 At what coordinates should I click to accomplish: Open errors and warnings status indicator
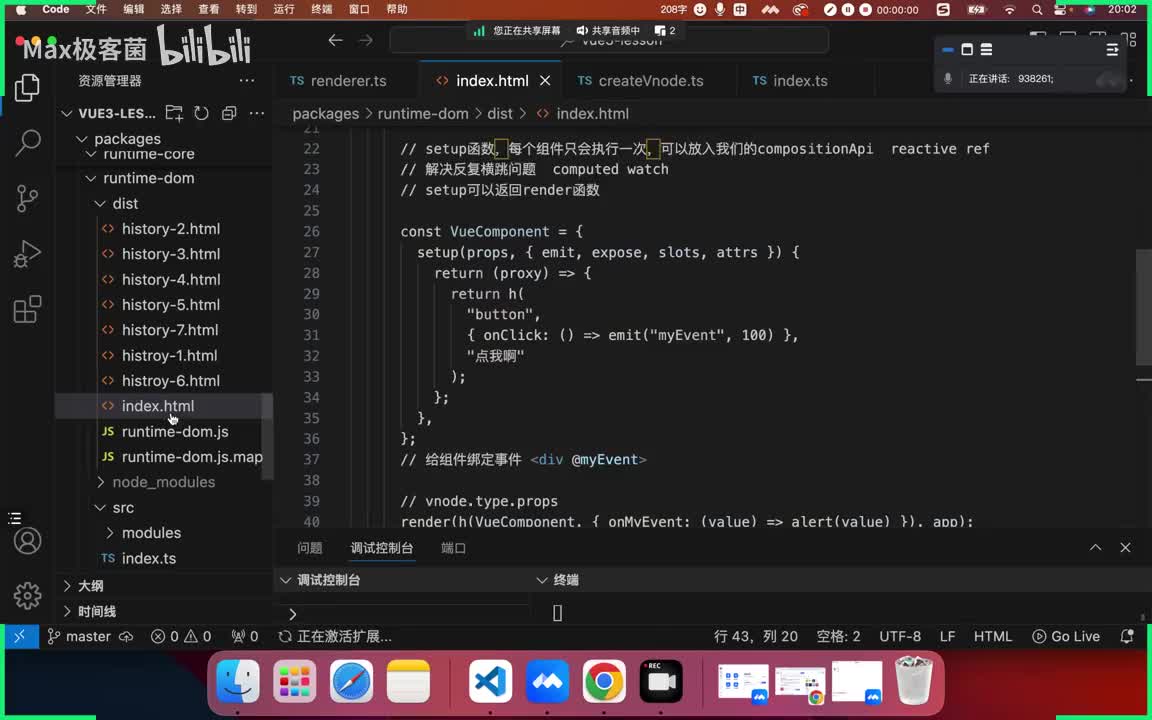click(181, 636)
